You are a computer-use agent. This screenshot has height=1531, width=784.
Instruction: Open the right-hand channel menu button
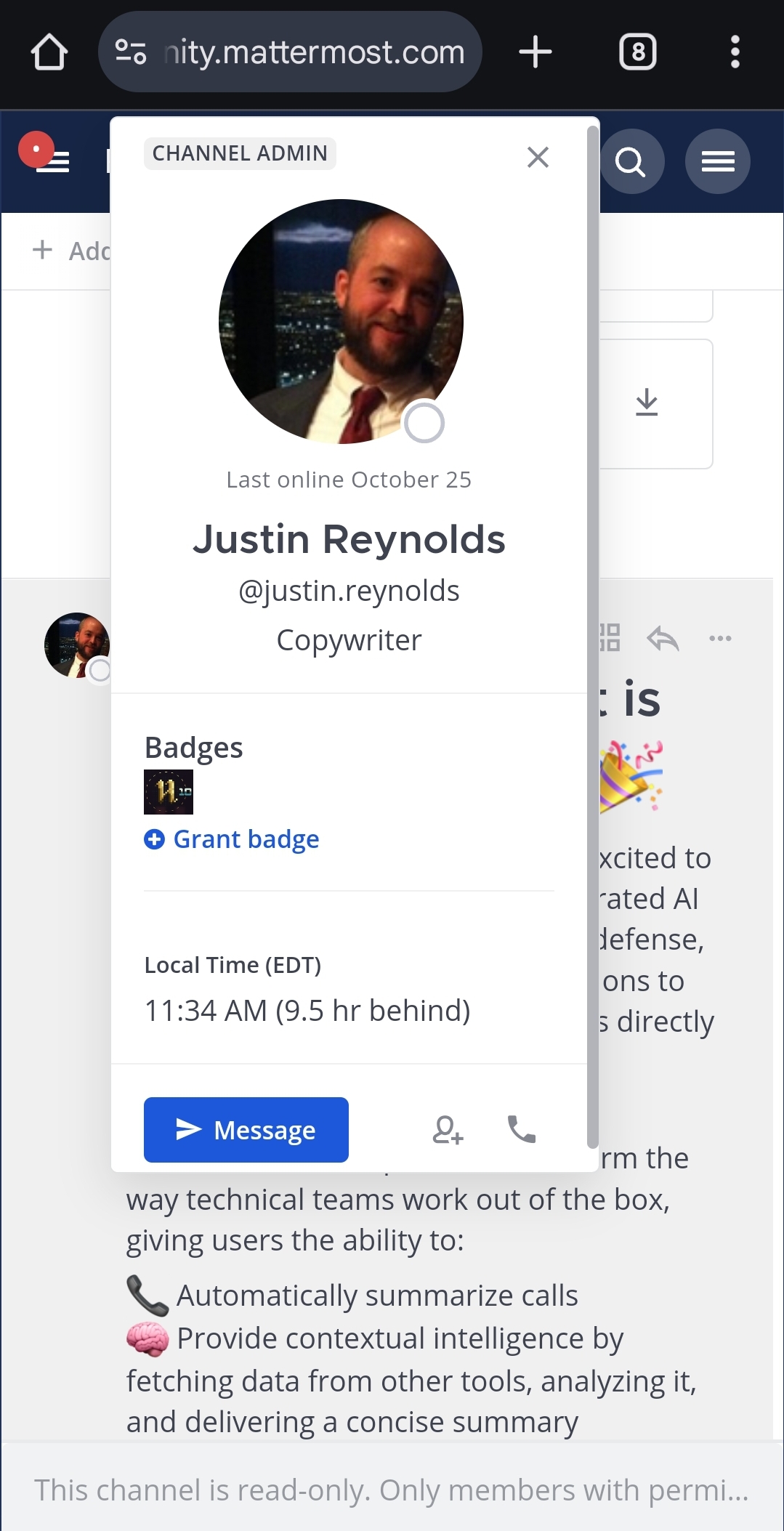click(717, 161)
